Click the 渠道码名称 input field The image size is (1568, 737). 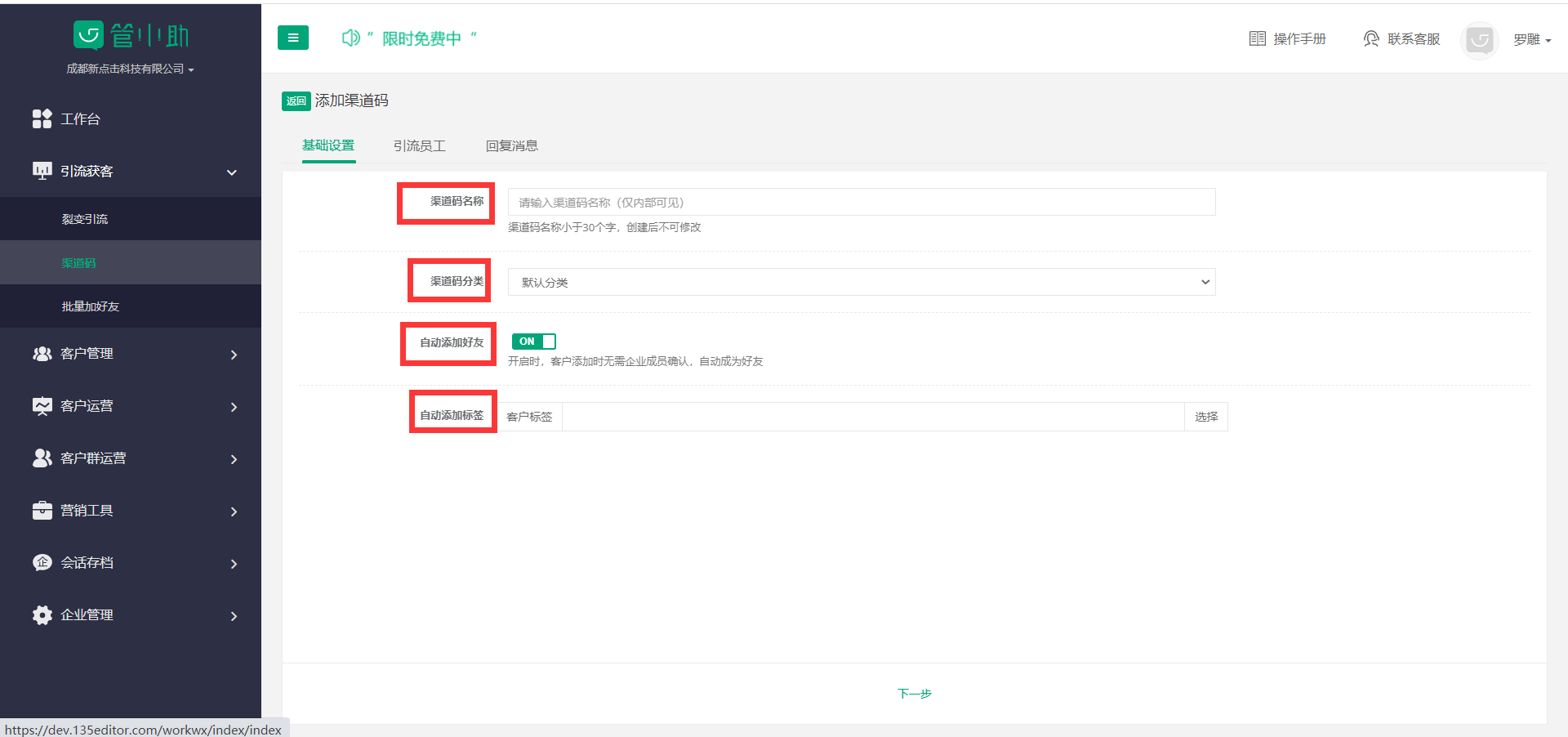click(862, 202)
